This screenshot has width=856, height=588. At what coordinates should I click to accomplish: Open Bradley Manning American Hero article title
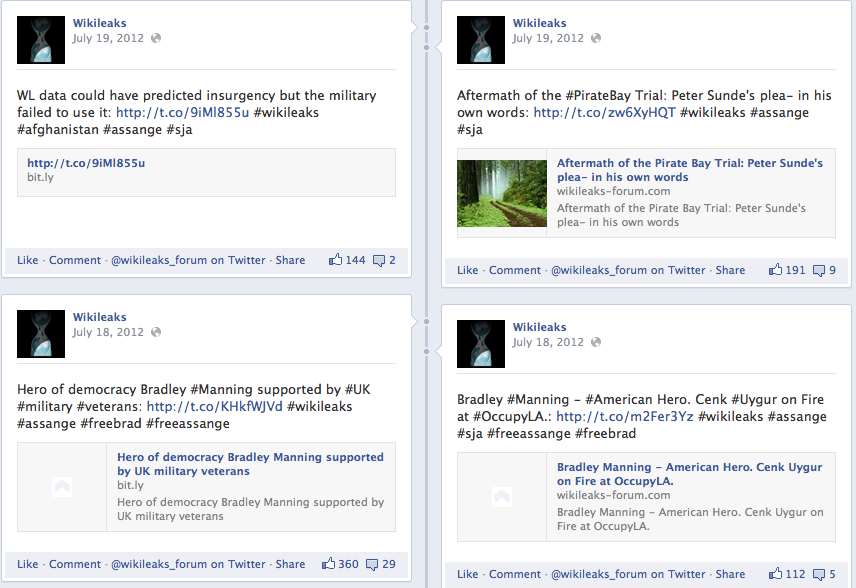coord(689,474)
